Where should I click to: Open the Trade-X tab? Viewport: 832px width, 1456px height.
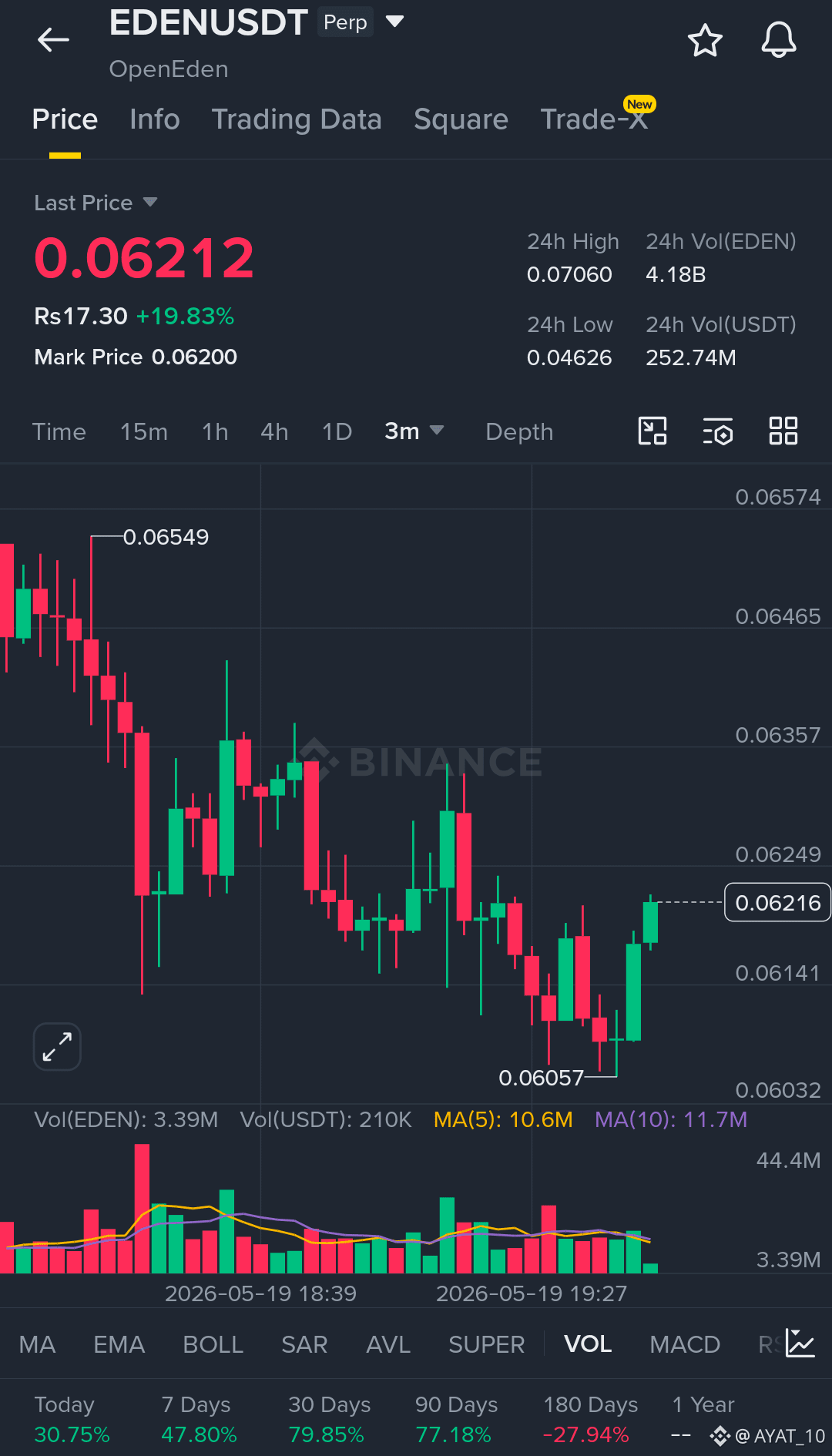[x=594, y=119]
